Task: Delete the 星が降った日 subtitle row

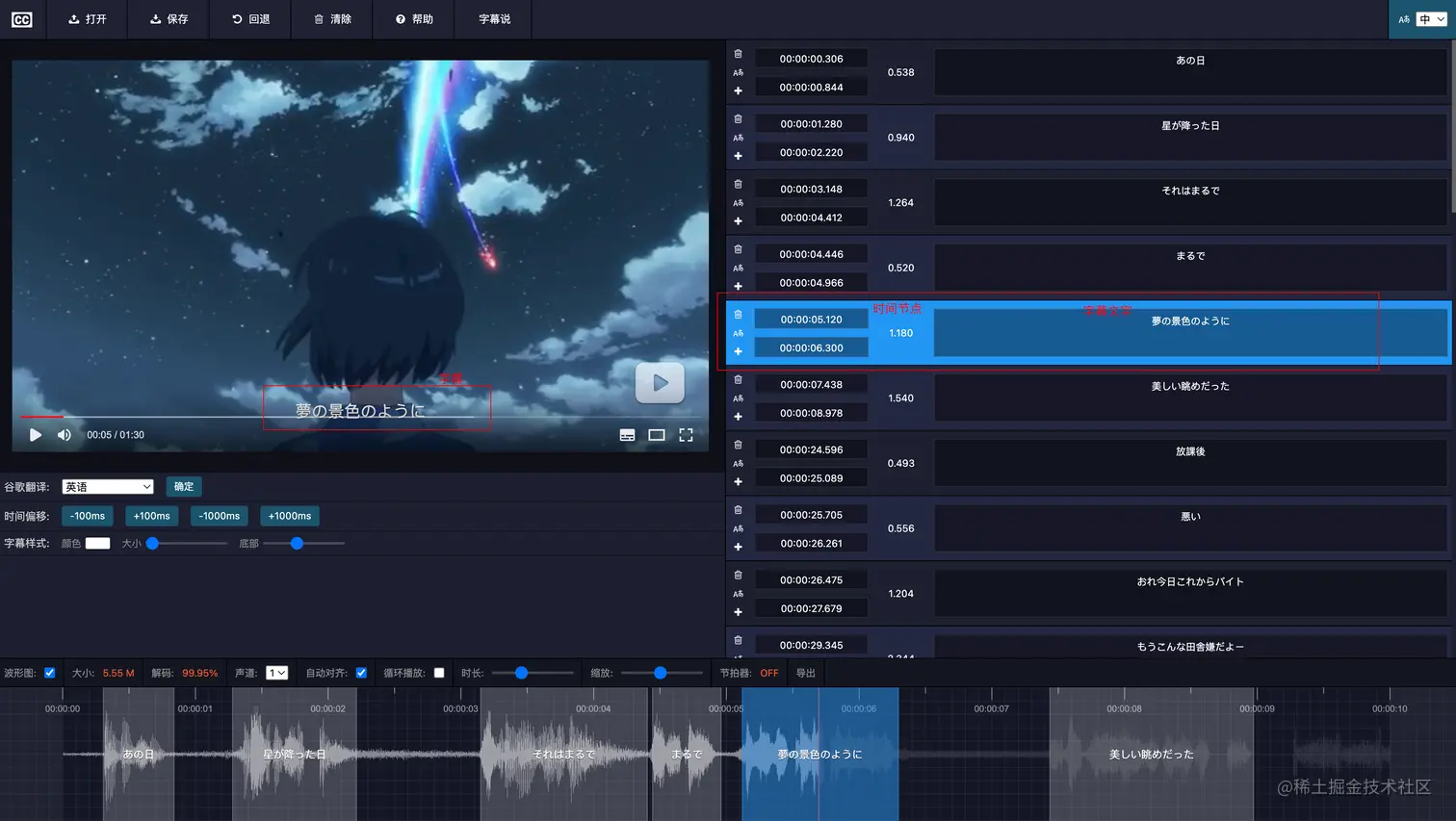Action: click(x=738, y=119)
